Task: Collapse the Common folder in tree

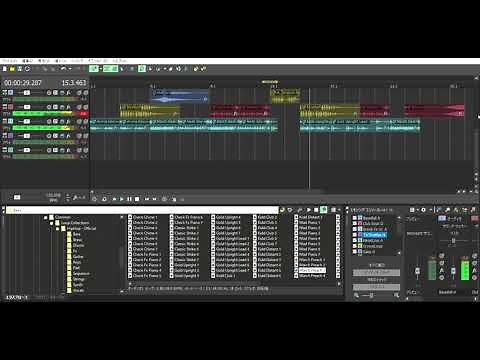Action: pos(46,217)
